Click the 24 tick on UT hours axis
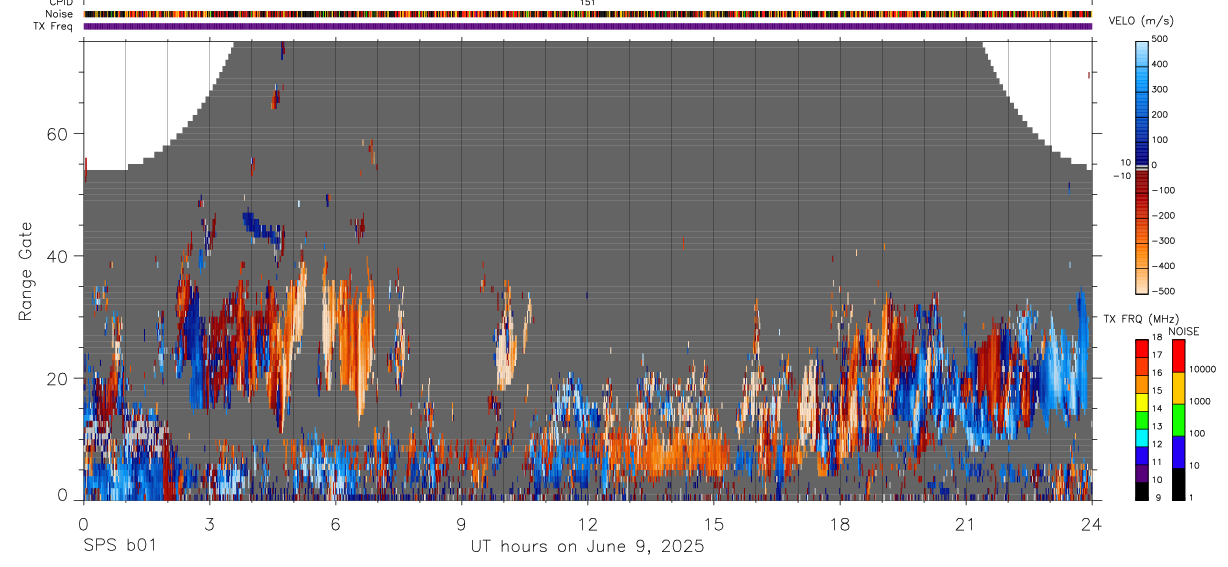This screenshot has width=1228, height=567. 1092,523
